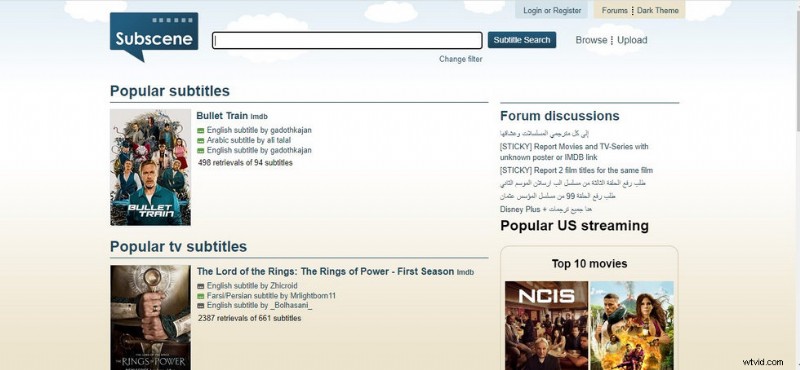This screenshot has width=800, height=370.
Task: Open the Browse menu item
Action: coord(591,40)
